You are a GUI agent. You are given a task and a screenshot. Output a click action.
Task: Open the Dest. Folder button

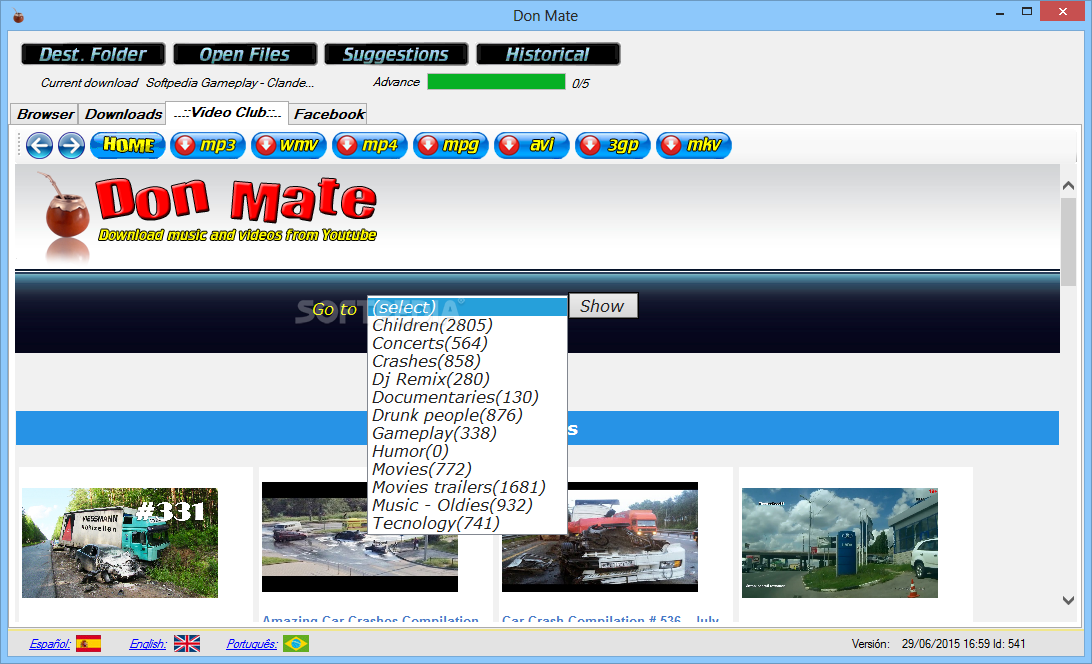[x=93, y=54]
